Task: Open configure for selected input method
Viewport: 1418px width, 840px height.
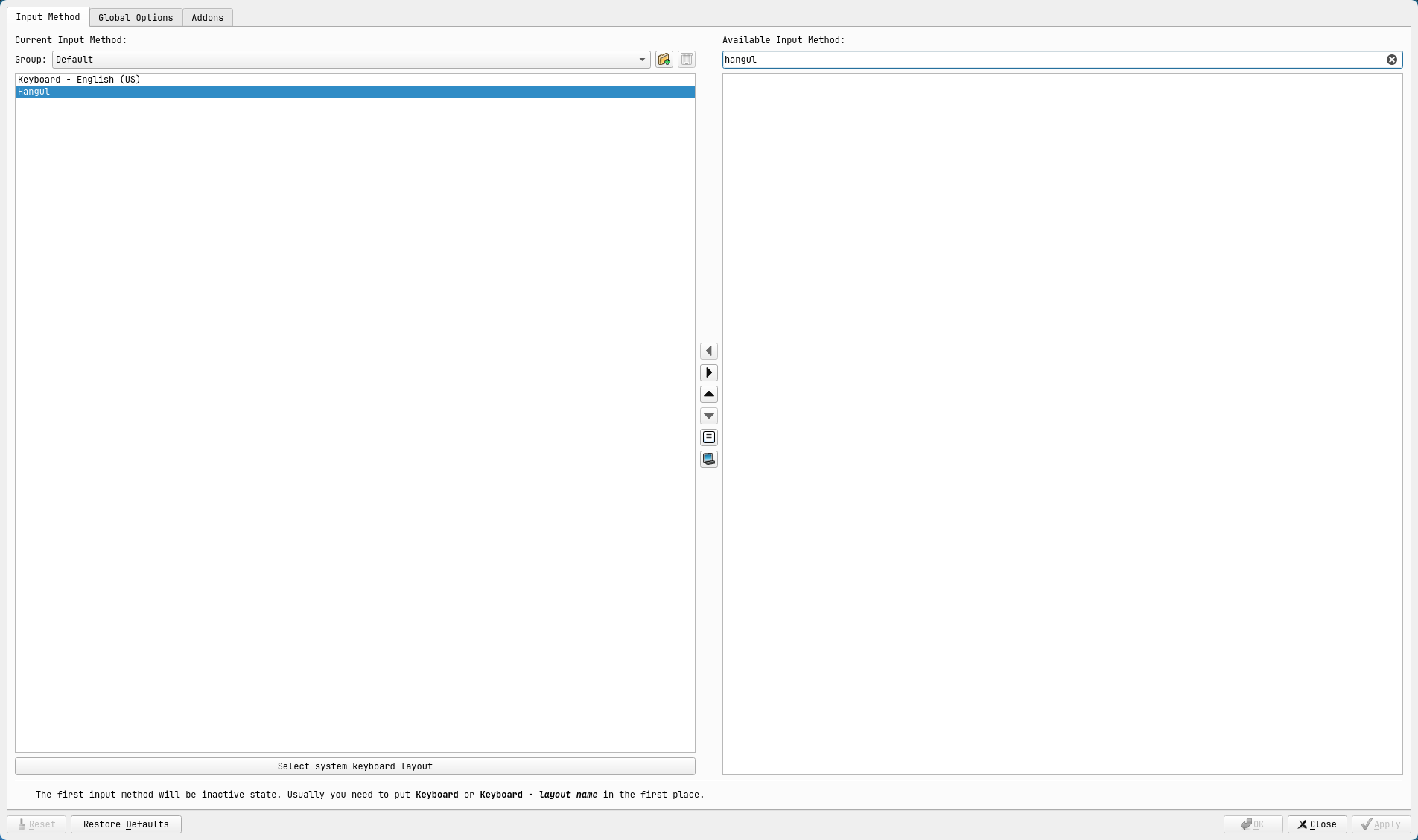Action: 709,437
